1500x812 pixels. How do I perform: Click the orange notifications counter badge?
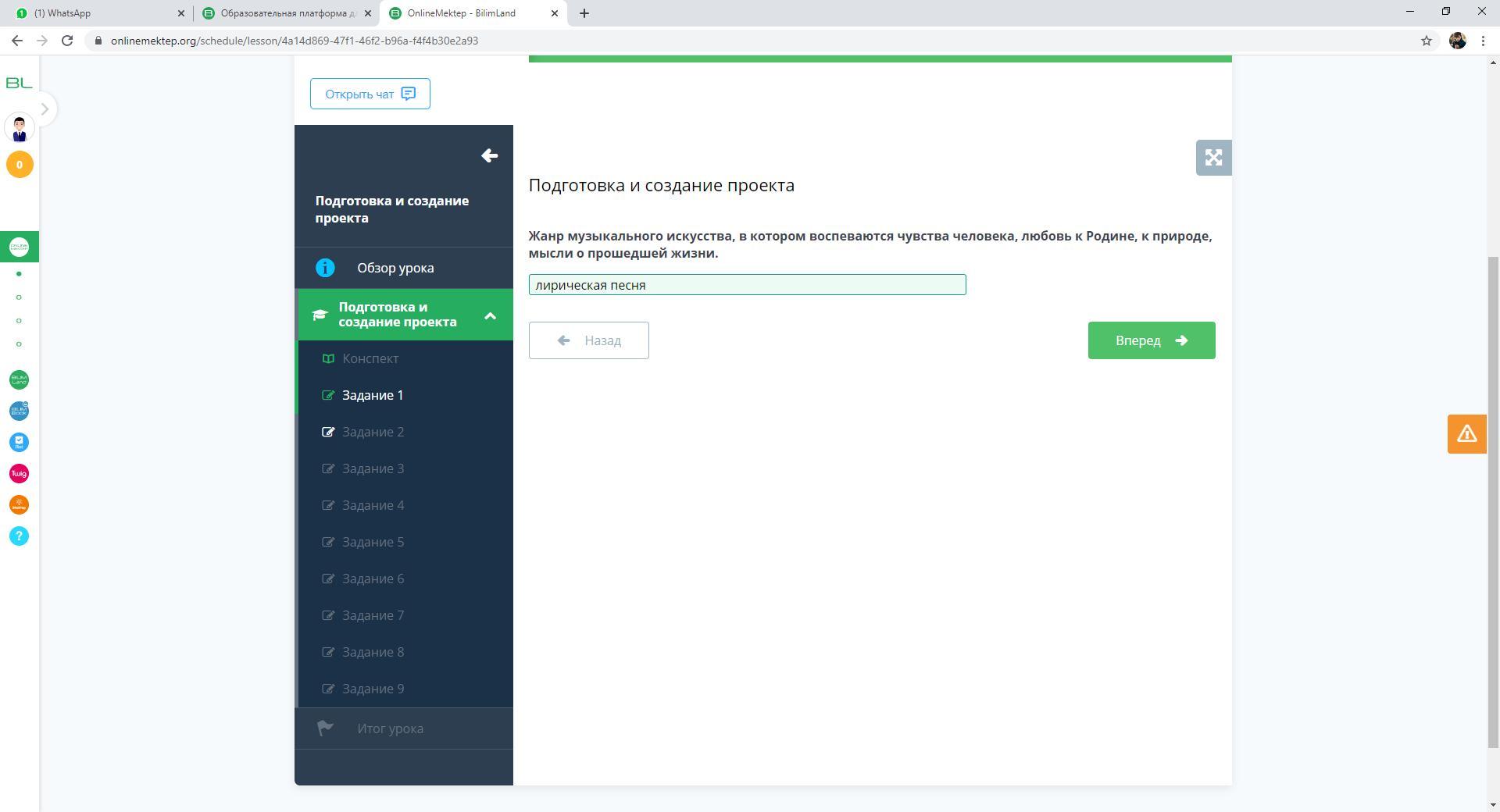click(x=19, y=165)
